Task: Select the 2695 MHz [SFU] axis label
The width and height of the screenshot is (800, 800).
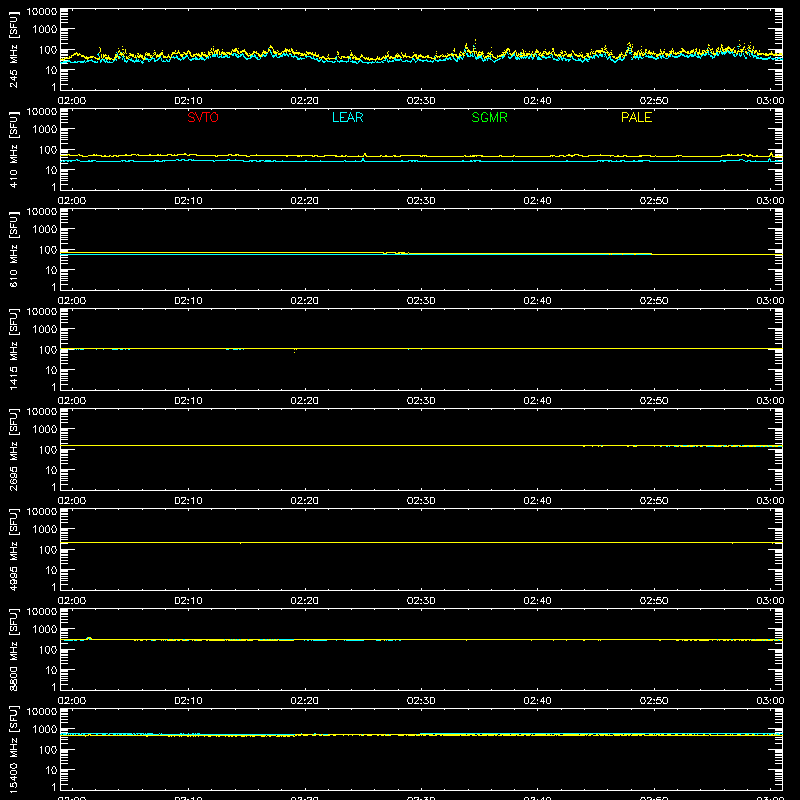Action: click(13, 450)
